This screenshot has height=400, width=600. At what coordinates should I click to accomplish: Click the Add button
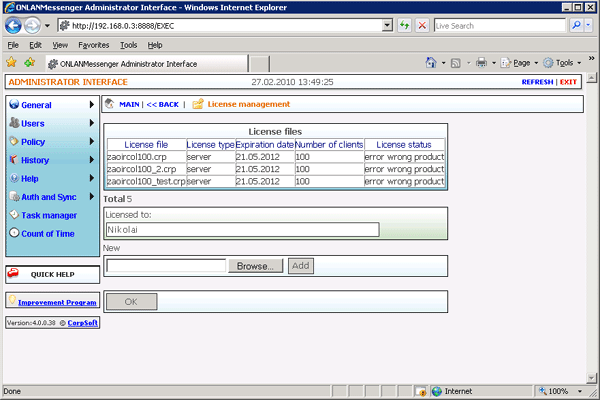[301, 266]
